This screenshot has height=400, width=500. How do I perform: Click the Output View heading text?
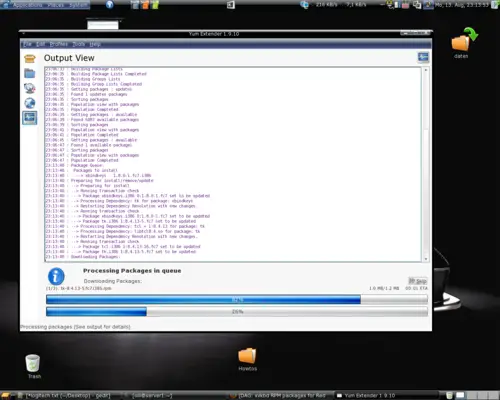click(69, 58)
